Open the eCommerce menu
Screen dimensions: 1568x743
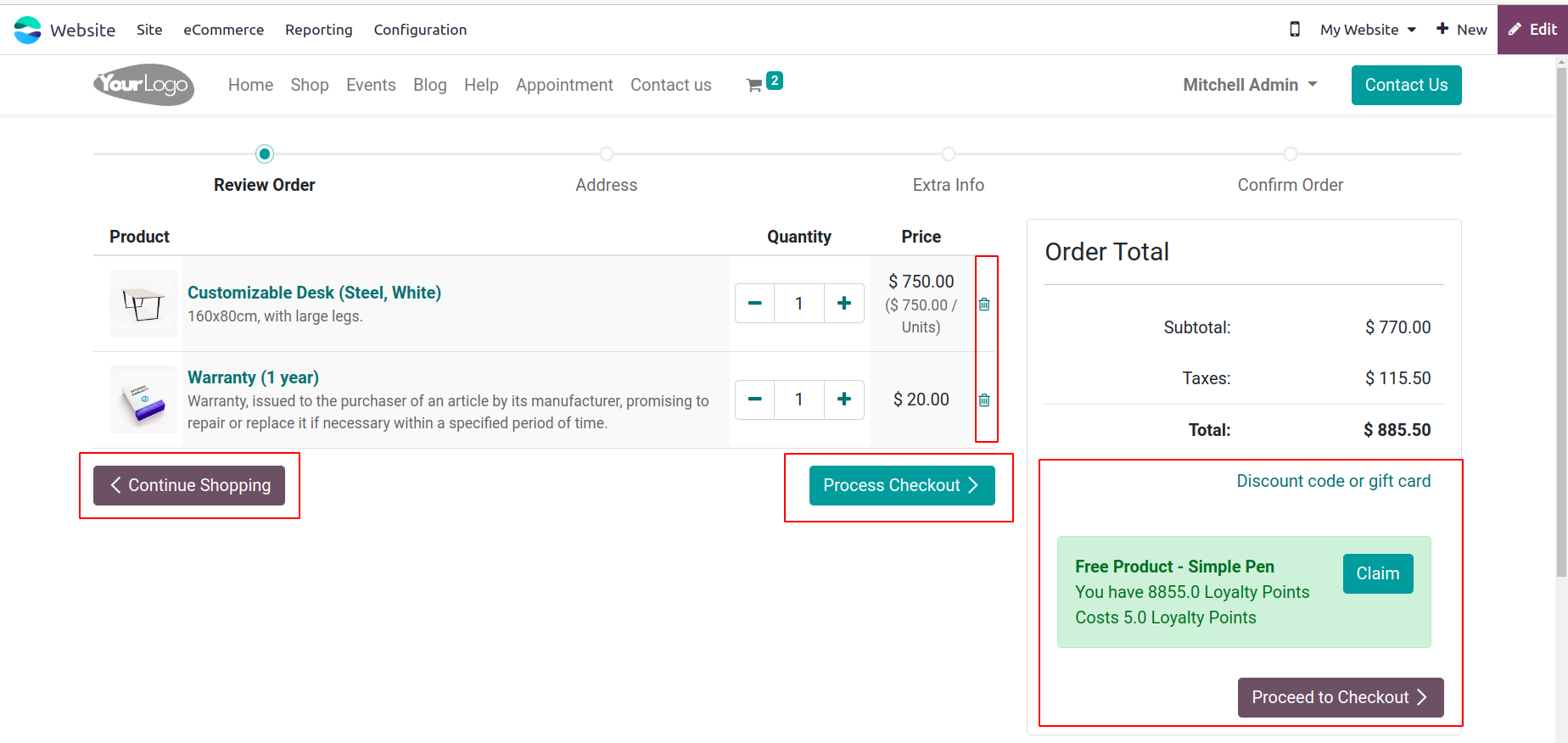coord(224,30)
